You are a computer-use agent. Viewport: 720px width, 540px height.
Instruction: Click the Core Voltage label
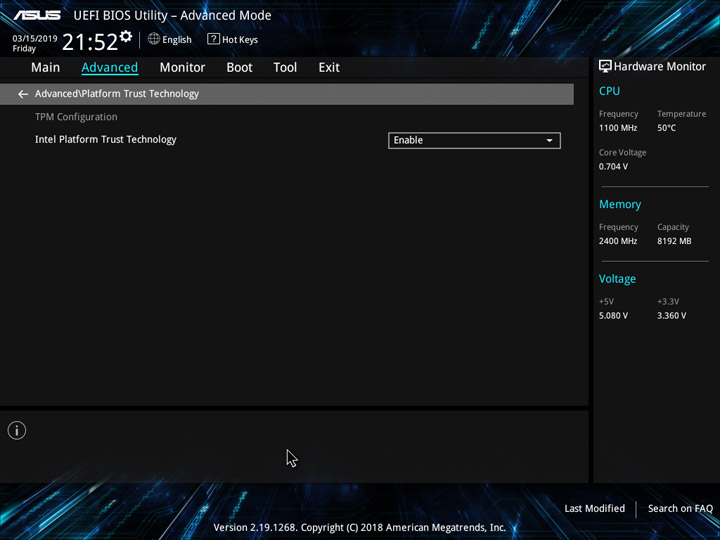pos(622,152)
